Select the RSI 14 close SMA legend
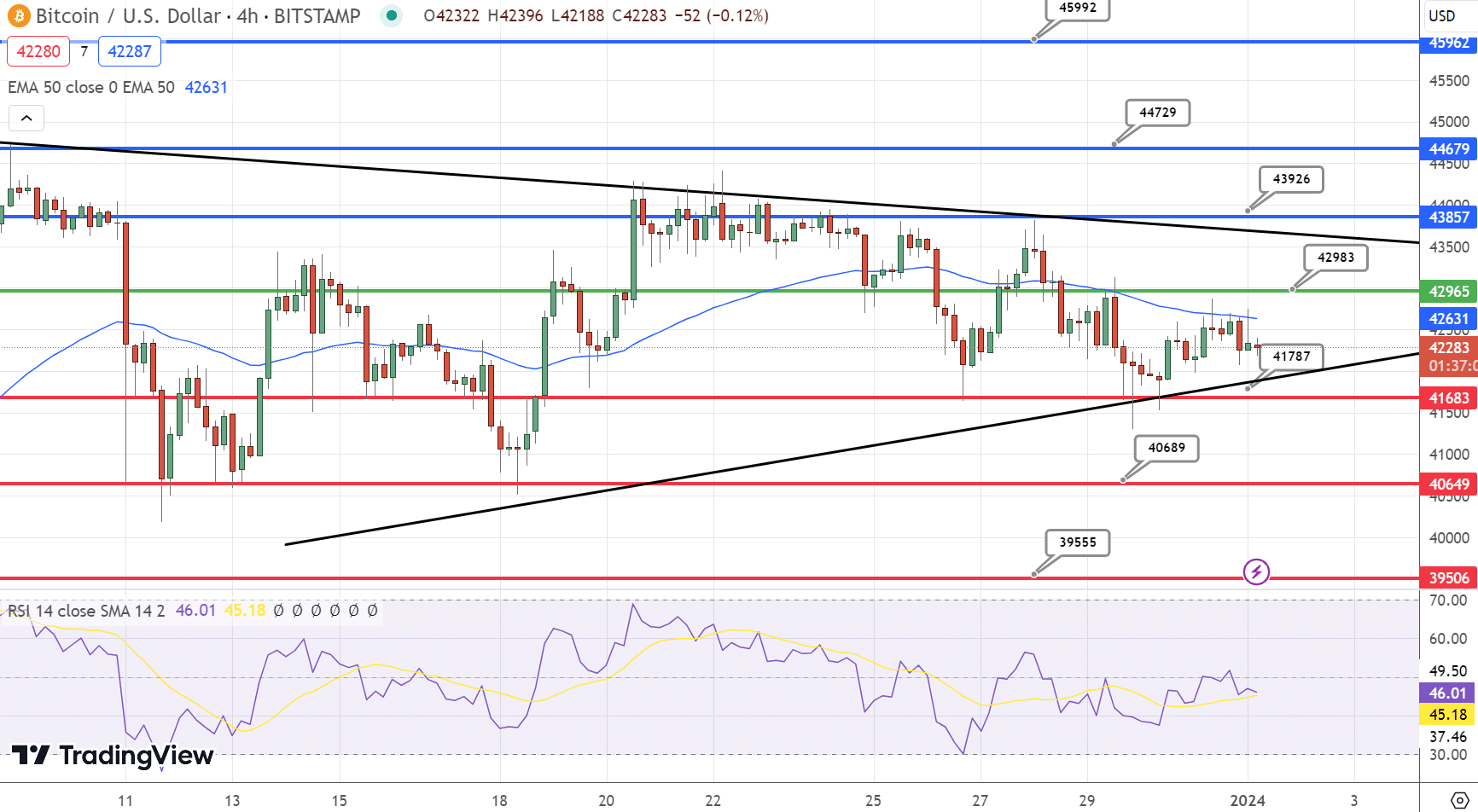1478x812 pixels. point(86,611)
